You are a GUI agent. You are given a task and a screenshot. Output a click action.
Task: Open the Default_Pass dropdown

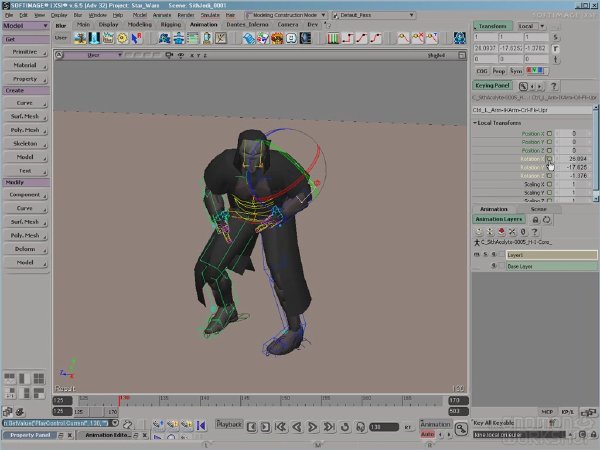pos(373,15)
